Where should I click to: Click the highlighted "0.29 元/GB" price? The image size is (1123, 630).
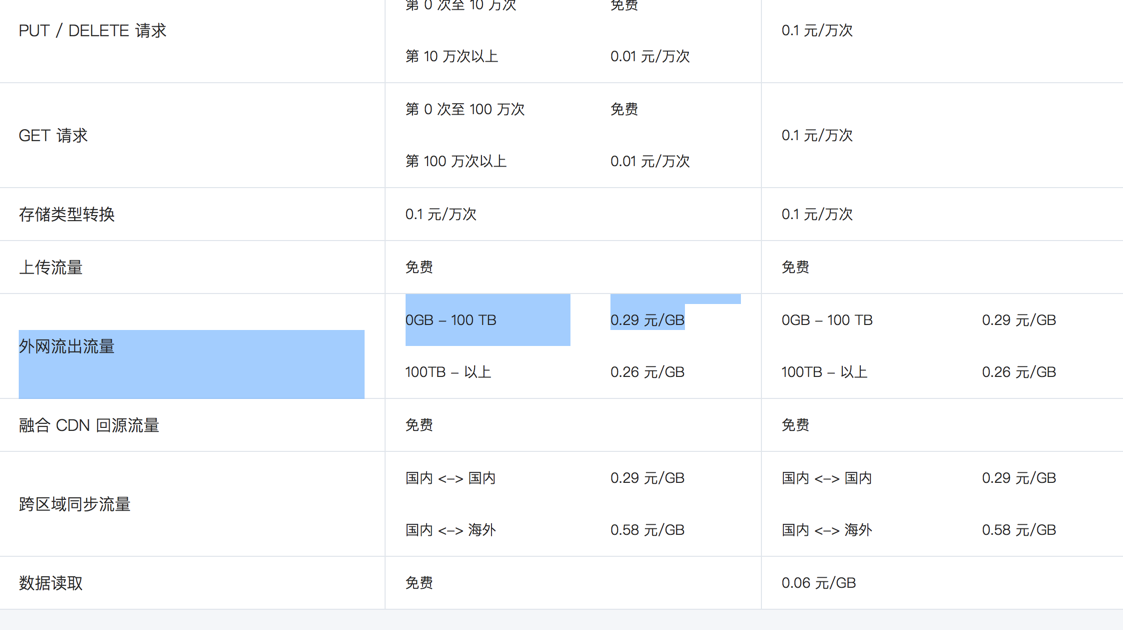pos(647,321)
